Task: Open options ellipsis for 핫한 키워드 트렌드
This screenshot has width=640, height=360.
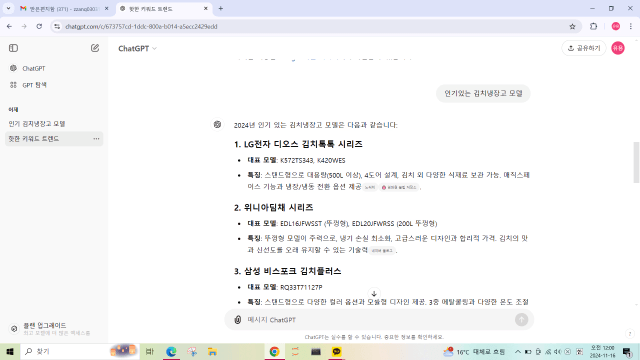Action: [x=96, y=139]
